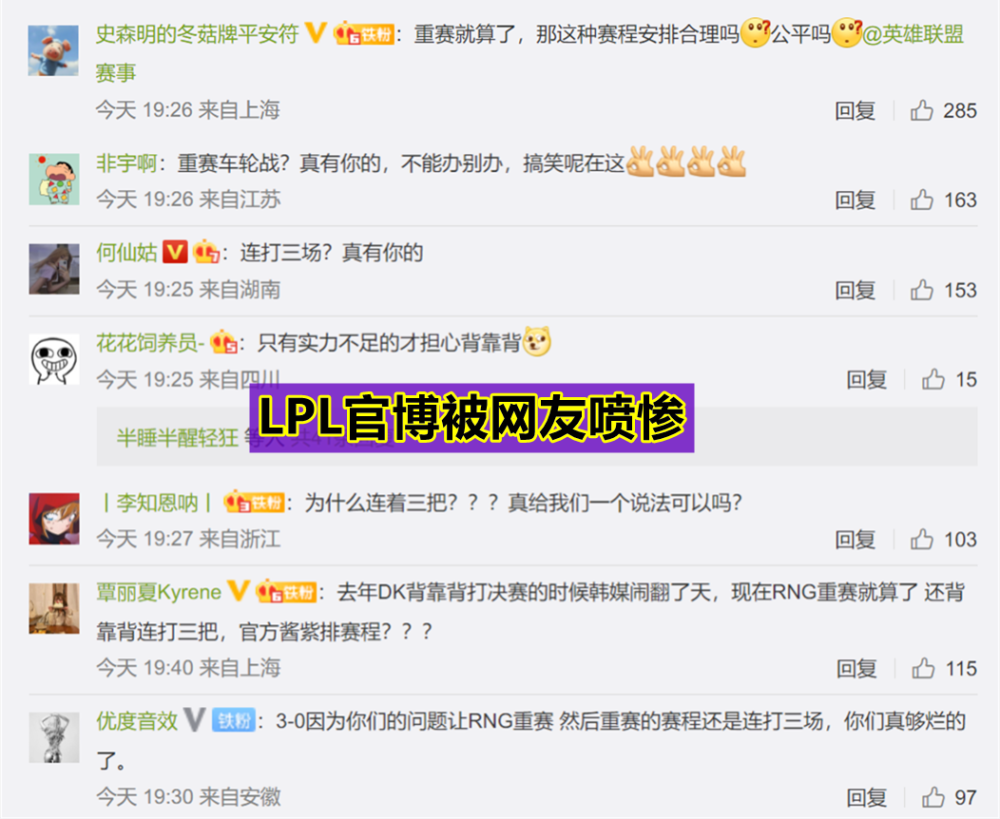The height and width of the screenshot is (819, 1000).
Task: Like 何仙姑's comment with 153 likes
Action: pyautogui.click(x=922, y=290)
